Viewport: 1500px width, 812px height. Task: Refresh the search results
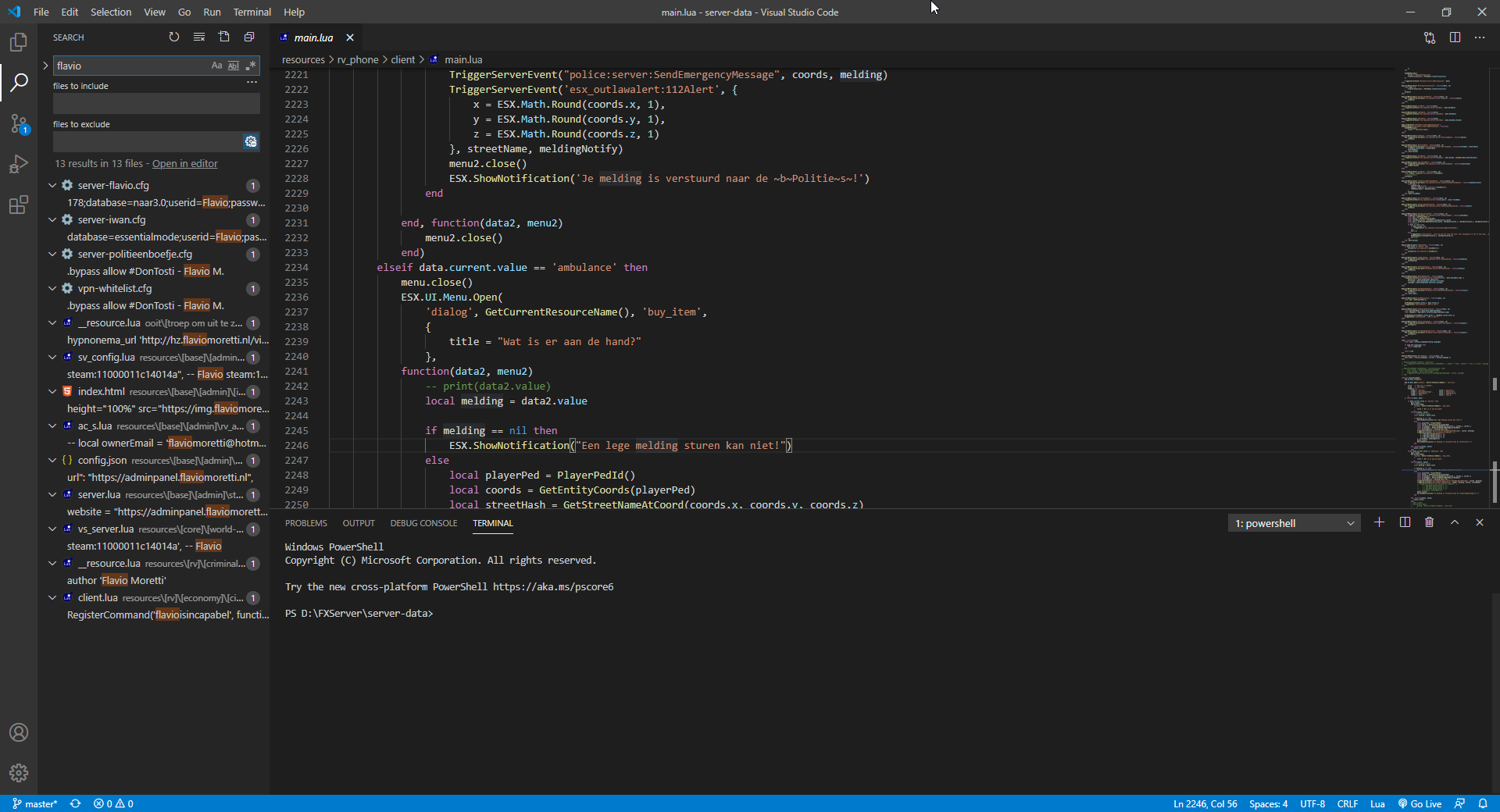click(174, 37)
